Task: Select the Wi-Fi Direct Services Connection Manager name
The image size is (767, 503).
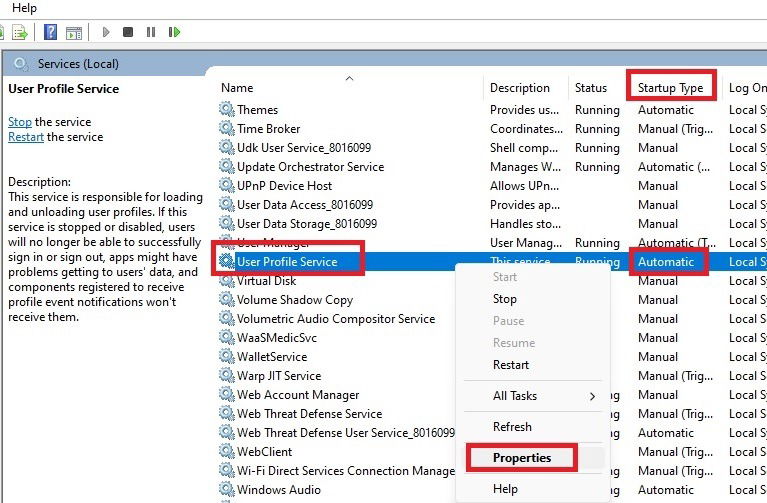Action: (346, 471)
